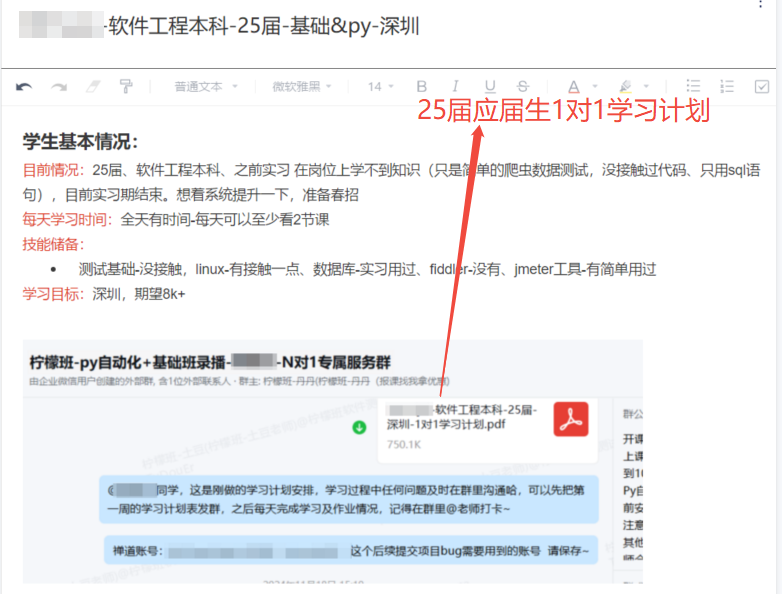Insert a bulleted list
The width and height of the screenshot is (782, 594).
point(693,87)
